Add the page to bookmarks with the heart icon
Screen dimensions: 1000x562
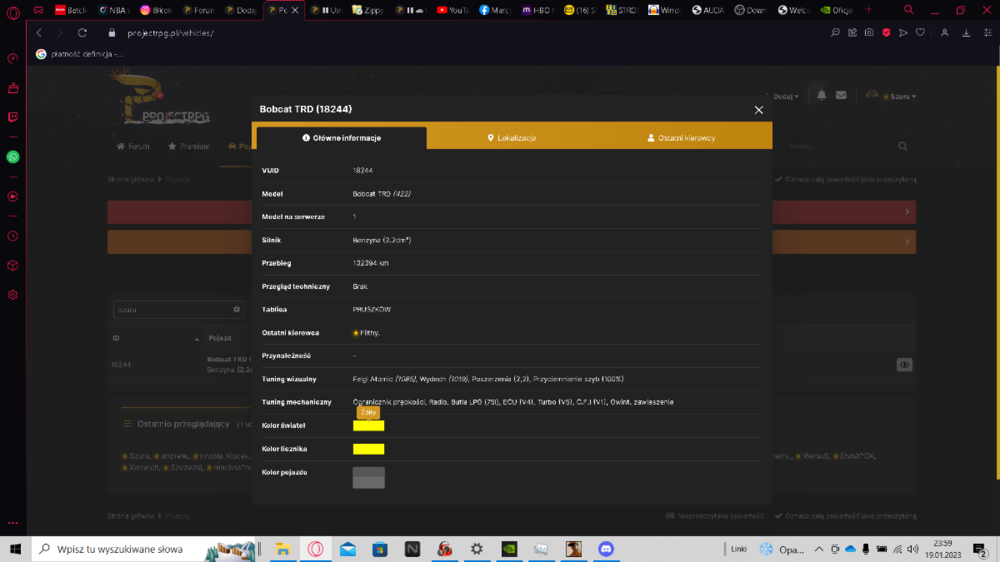pyautogui.click(x=920, y=33)
